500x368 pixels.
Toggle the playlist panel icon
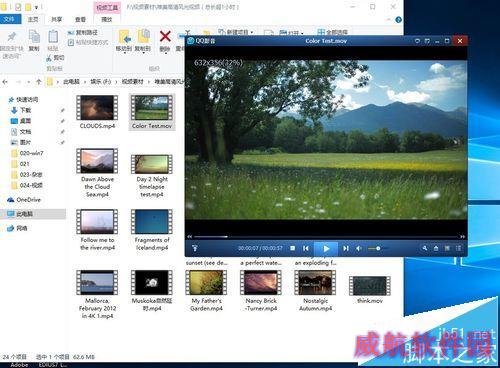click(459, 248)
